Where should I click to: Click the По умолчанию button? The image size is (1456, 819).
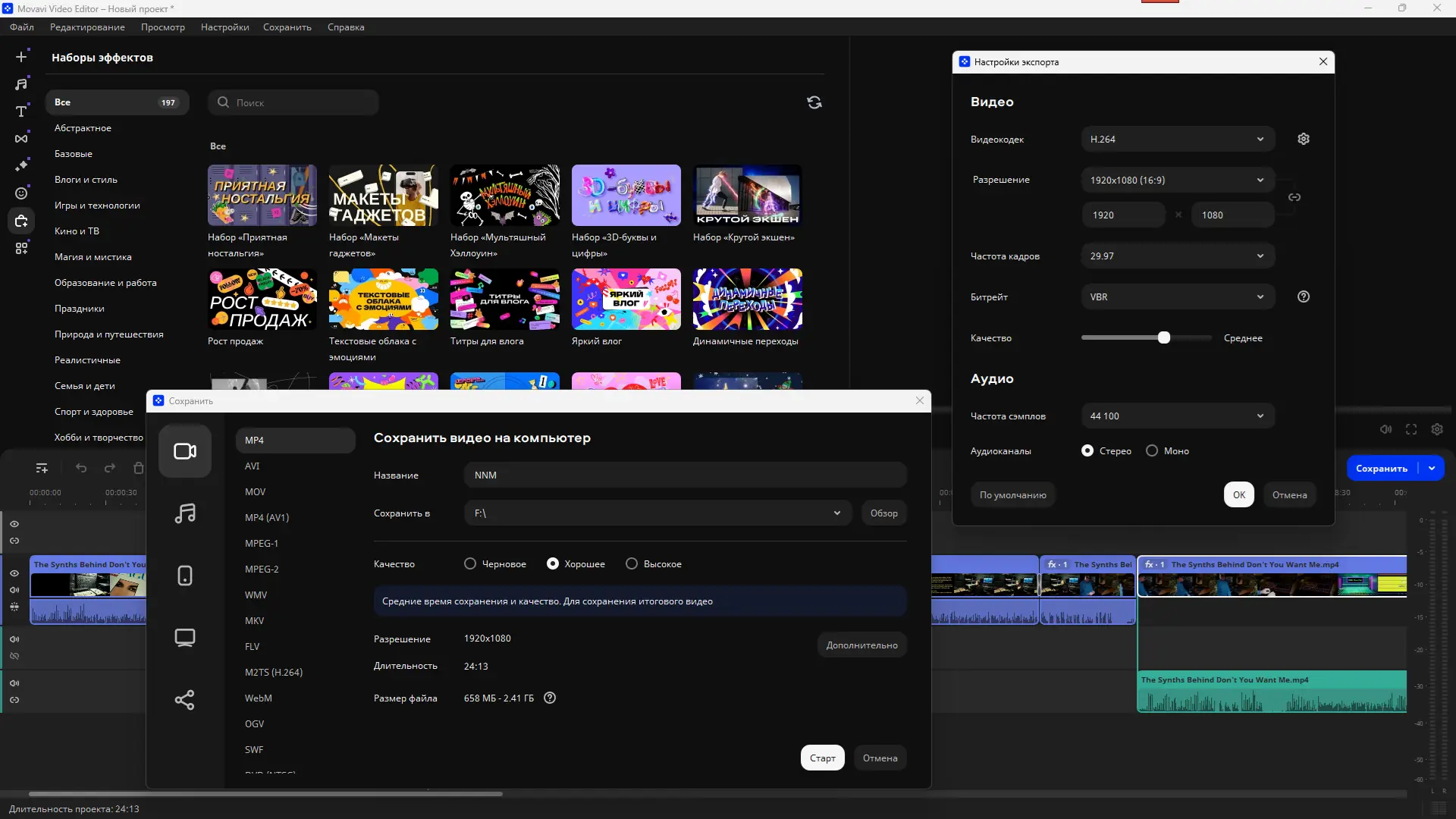click(1012, 494)
